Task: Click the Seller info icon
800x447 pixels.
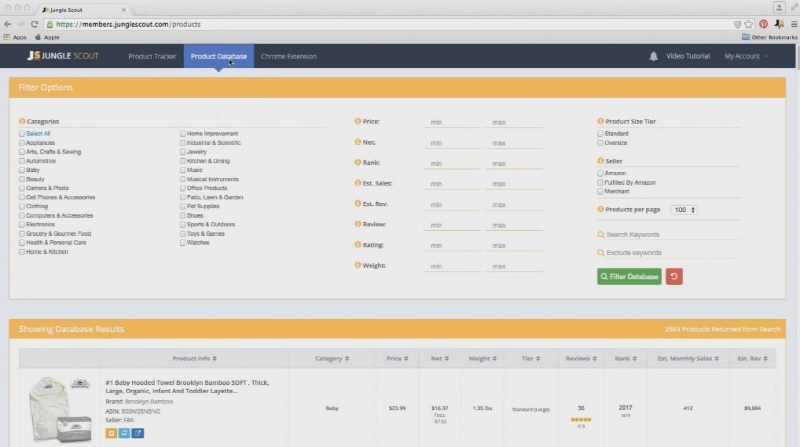Action: 601,161
